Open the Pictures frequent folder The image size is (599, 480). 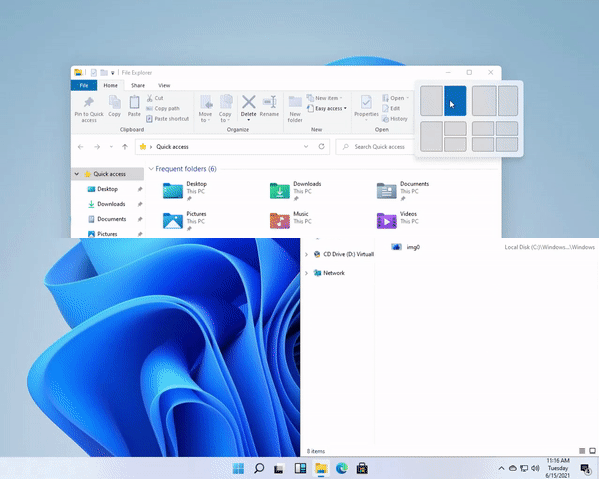[185, 221]
